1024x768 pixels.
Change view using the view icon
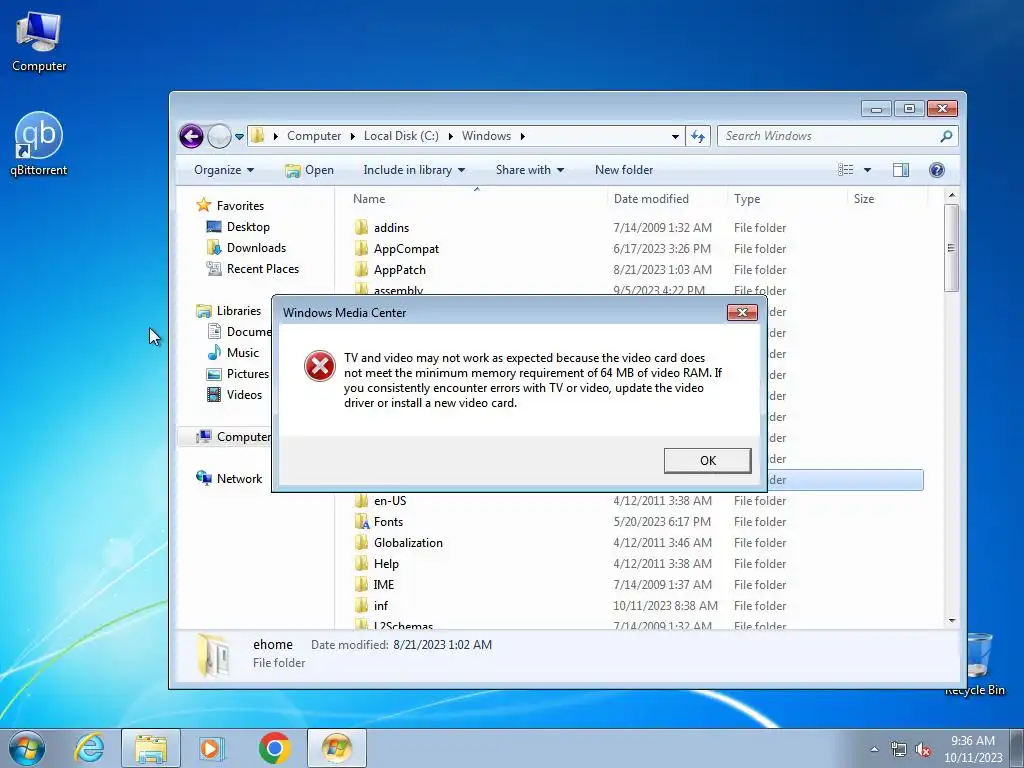coord(846,170)
